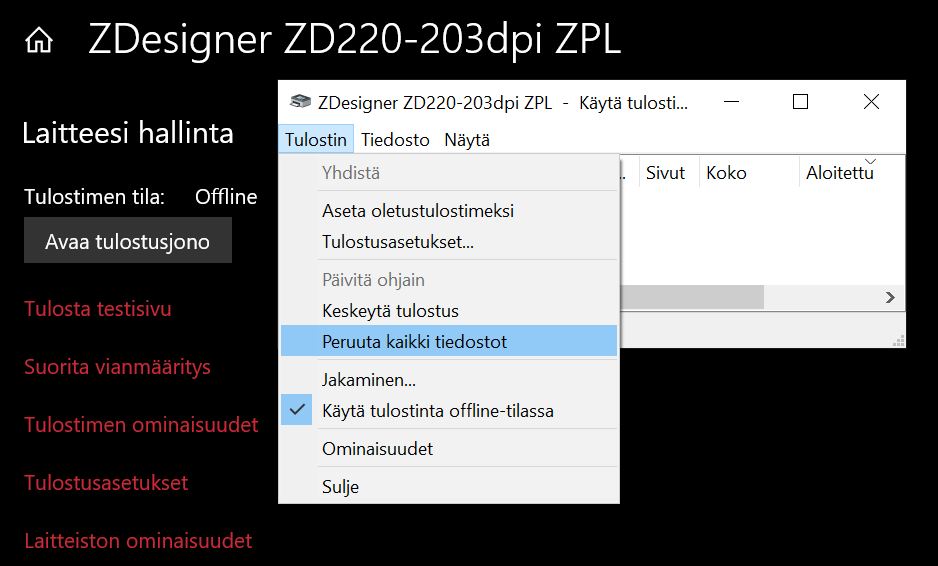Viewport: 938px width, 566px height.
Task: Click the Tulosta testisivu link
Action: (x=98, y=309)
